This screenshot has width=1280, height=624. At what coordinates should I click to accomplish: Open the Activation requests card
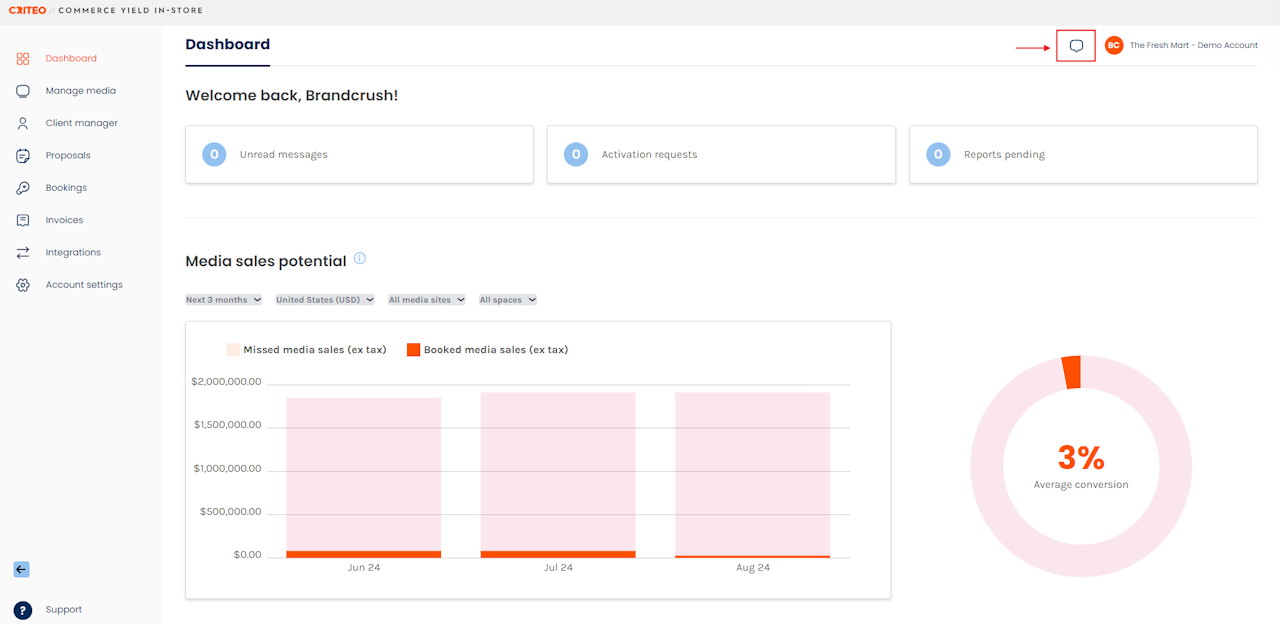click(721, 155)
